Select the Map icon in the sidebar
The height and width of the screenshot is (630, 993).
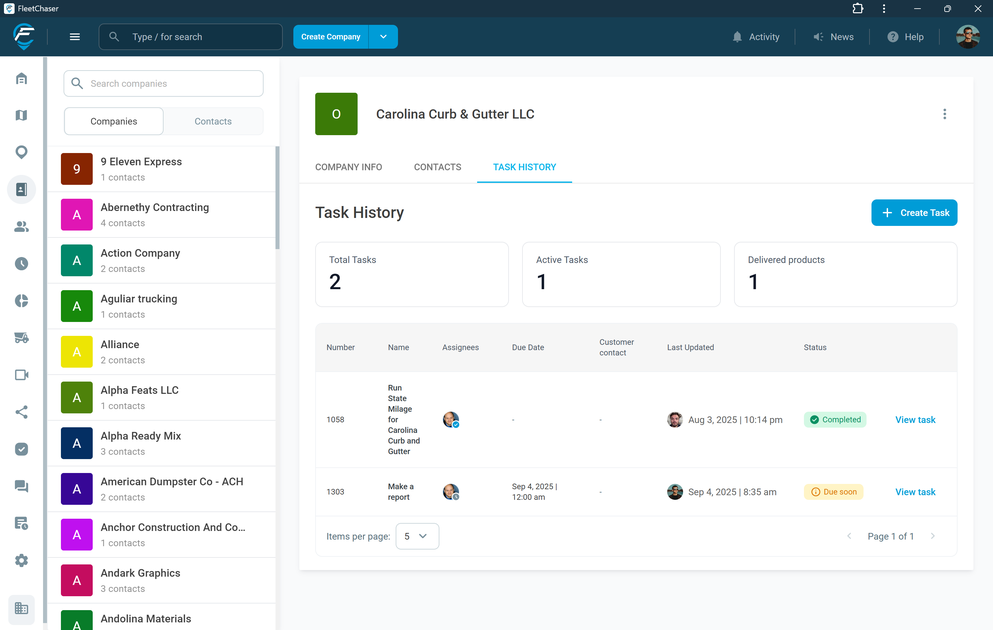pyautogui.click(x=21, y=115)
